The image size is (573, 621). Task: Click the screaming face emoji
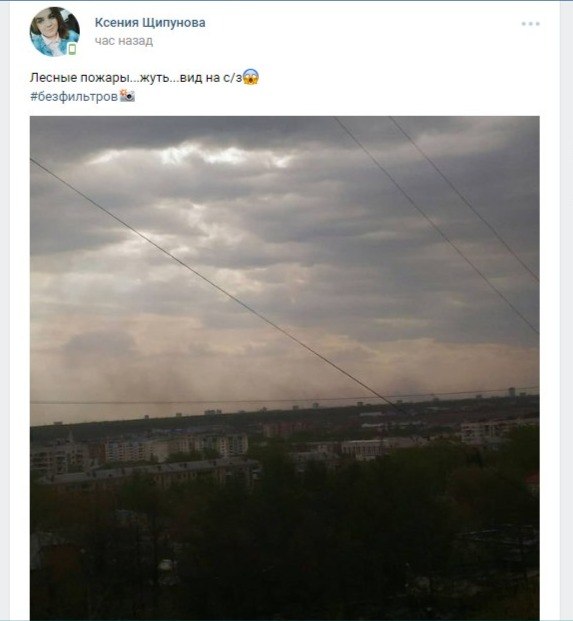pos(251,77)
